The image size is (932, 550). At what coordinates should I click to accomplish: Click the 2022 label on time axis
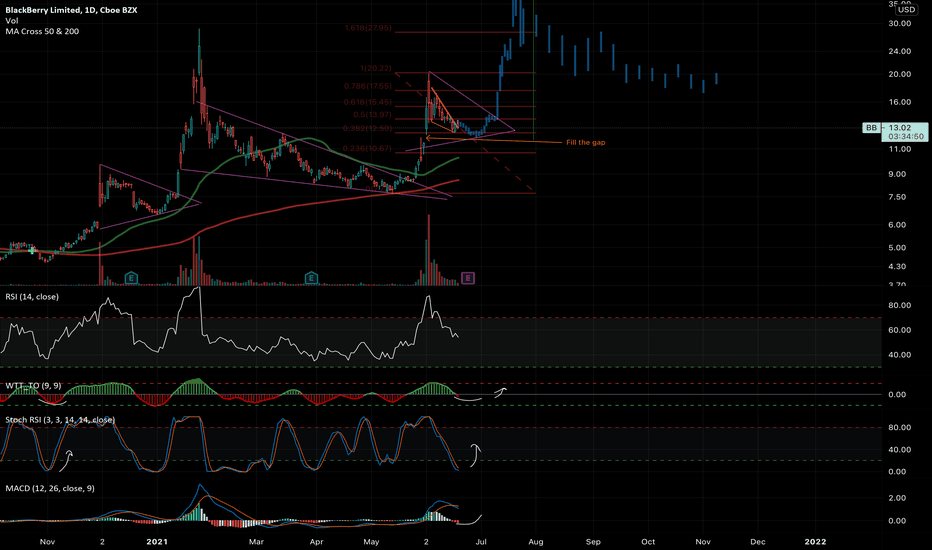pos(816,542)
